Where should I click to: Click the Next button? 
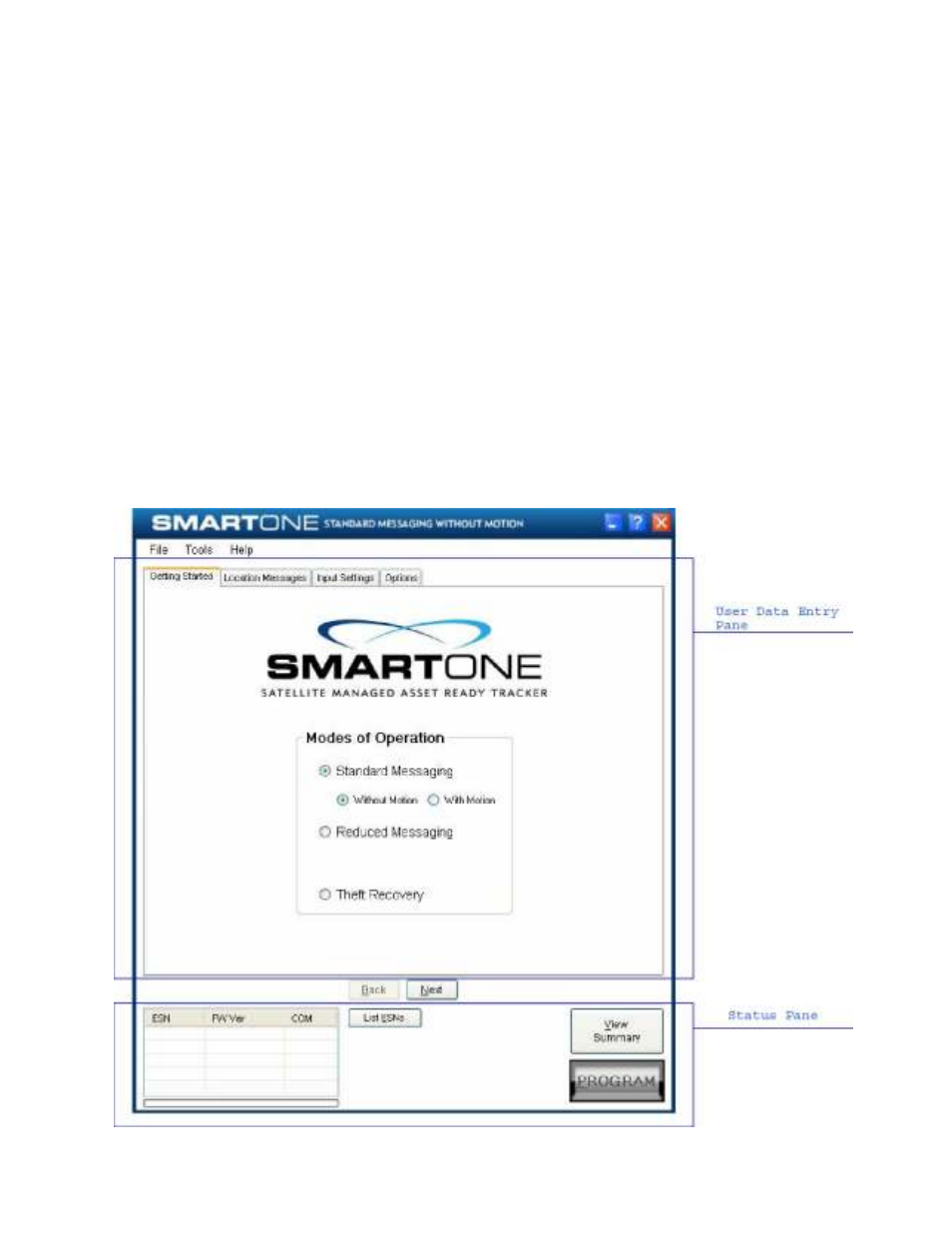click(x=431, y=989)
